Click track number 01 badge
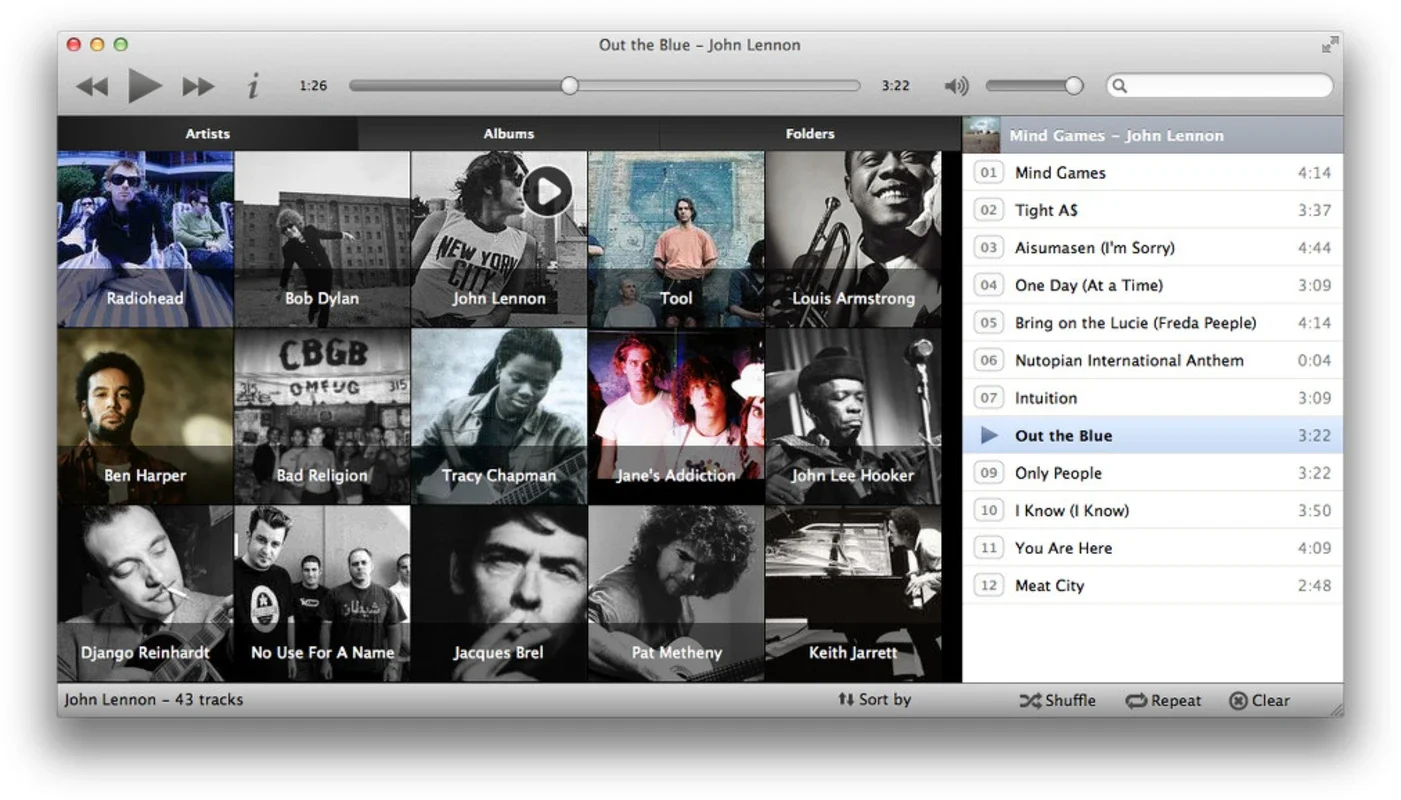 (x=988, y=173)
